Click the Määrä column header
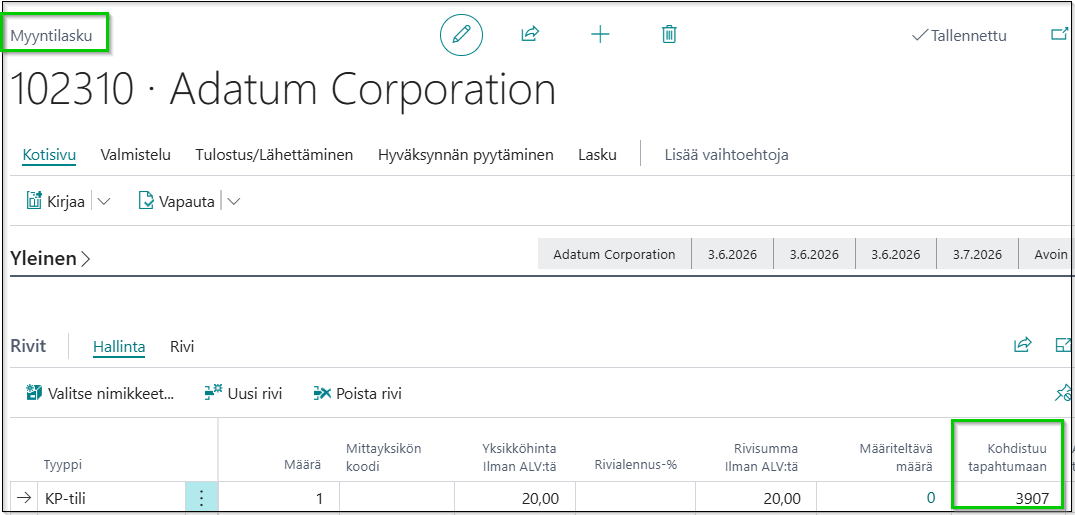The width and height of the screenshot is (1075, 515). click(x=302, y=465)
